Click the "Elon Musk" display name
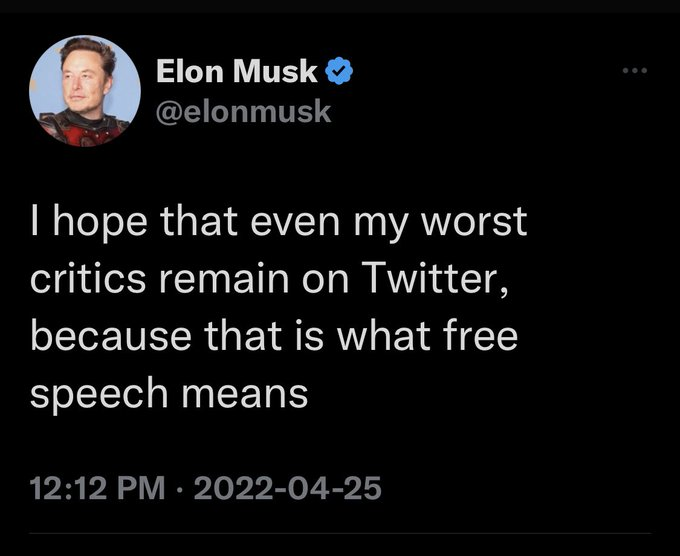This screenshot has width=680, height=556. pos(237,71)
